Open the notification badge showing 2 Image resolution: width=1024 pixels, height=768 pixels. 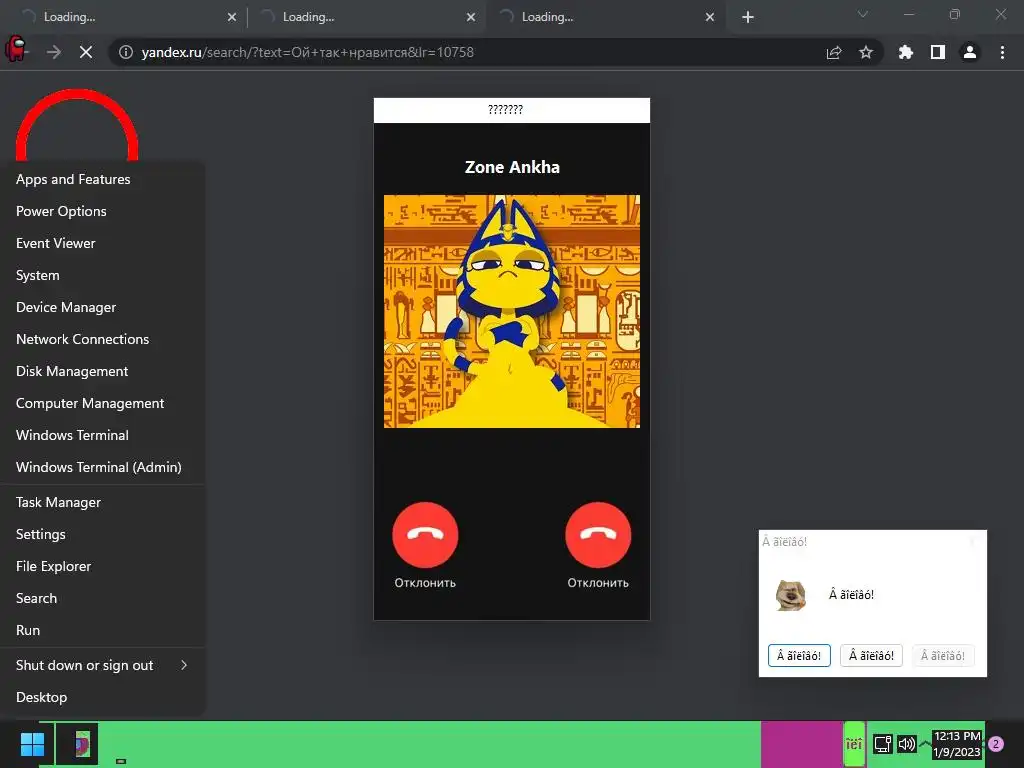point(996,744)
